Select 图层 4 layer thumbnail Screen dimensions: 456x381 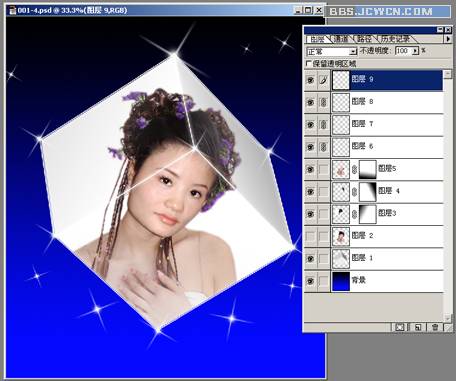pyautogui.click(x=341, y=192)
